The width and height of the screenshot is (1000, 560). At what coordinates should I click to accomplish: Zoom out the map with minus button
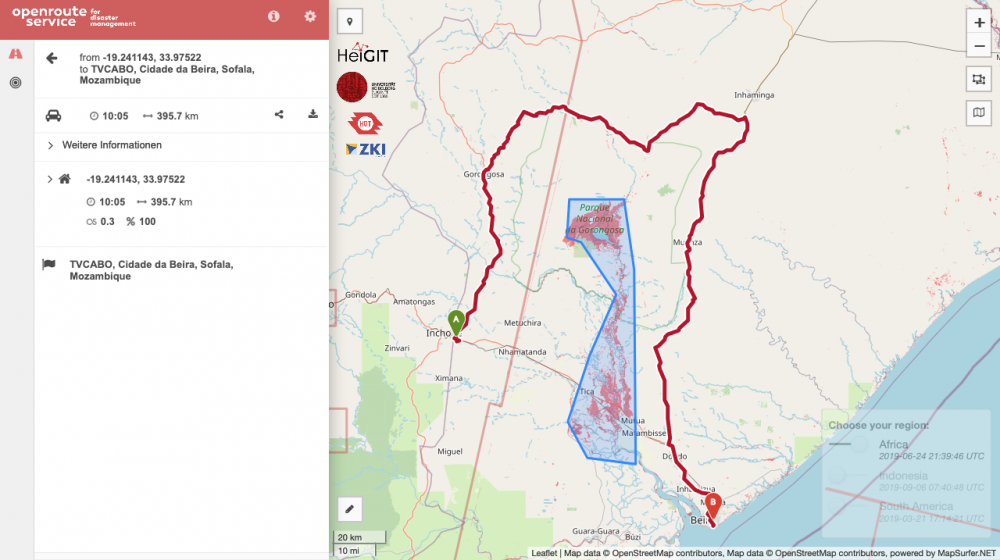(978, 46)
